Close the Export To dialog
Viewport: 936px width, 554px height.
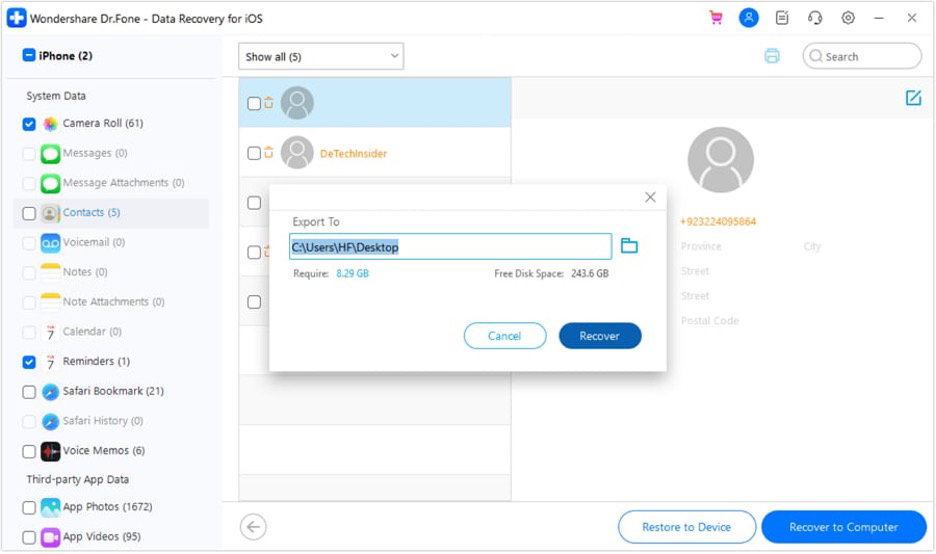[650, 197]
